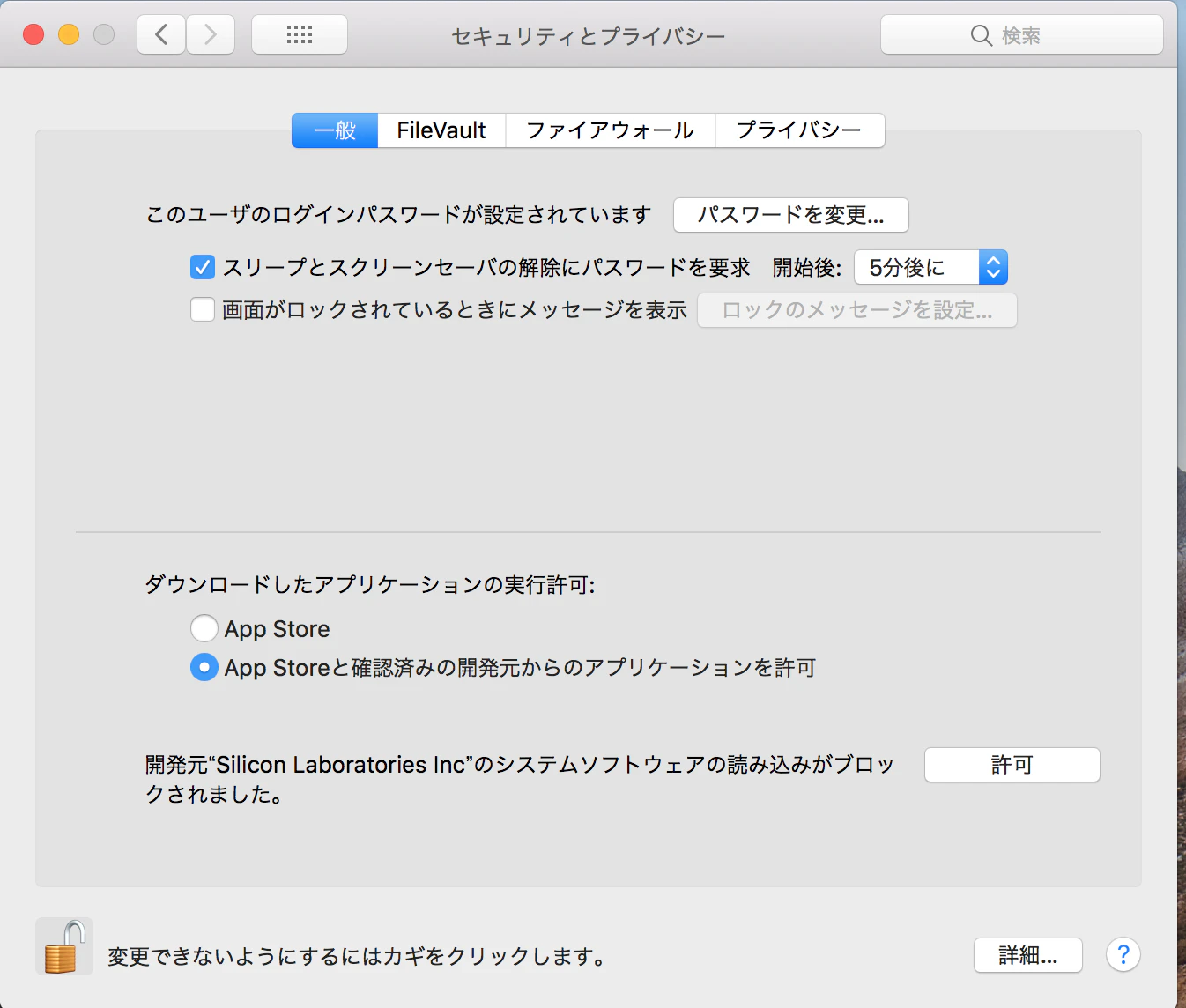Click the magnifier icon in the search box

point(982,36)
